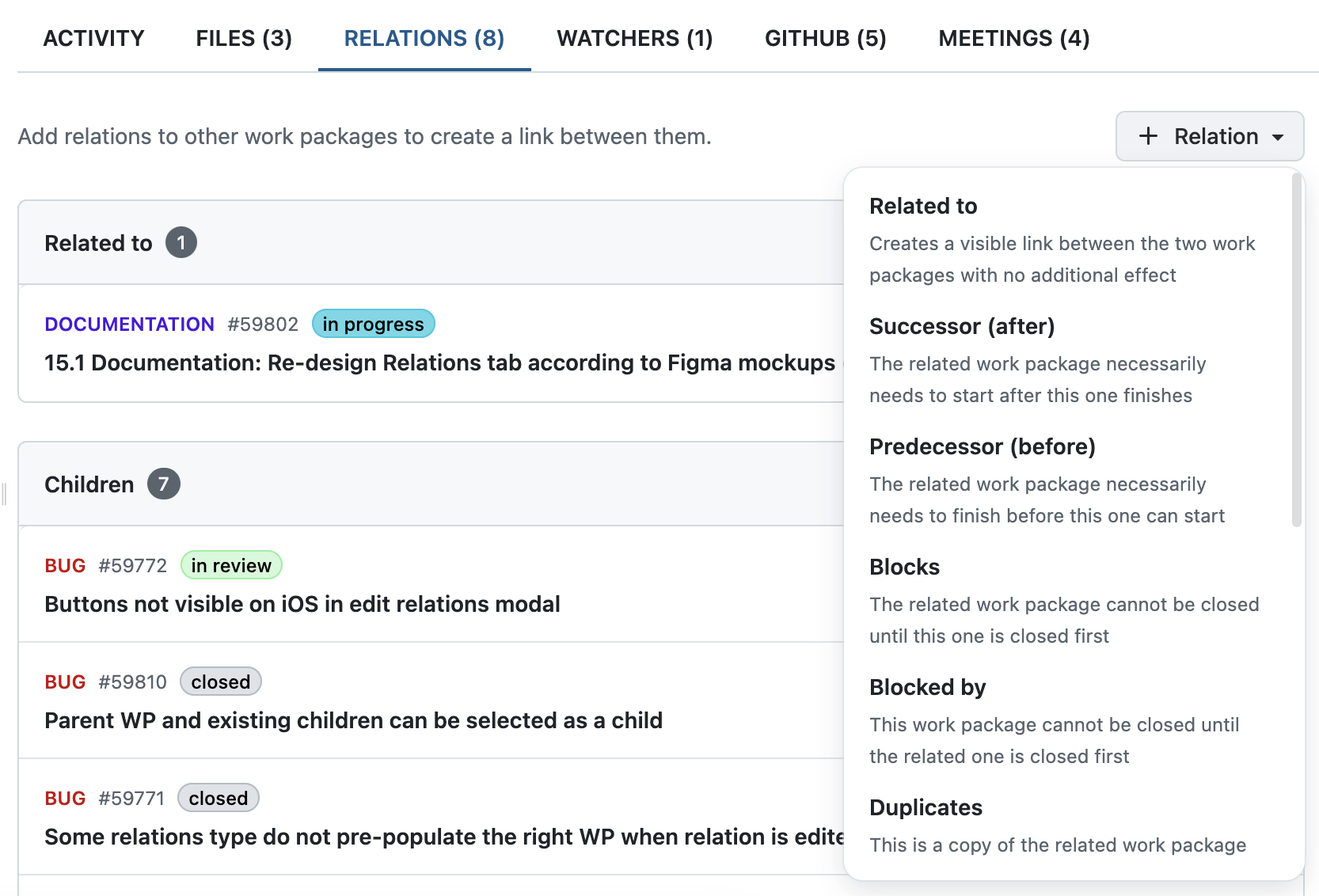Image resolution: width=1319 pixels, height=896 pixels.
Task: Open work package #59802
Action: click(x=262, y=324)
